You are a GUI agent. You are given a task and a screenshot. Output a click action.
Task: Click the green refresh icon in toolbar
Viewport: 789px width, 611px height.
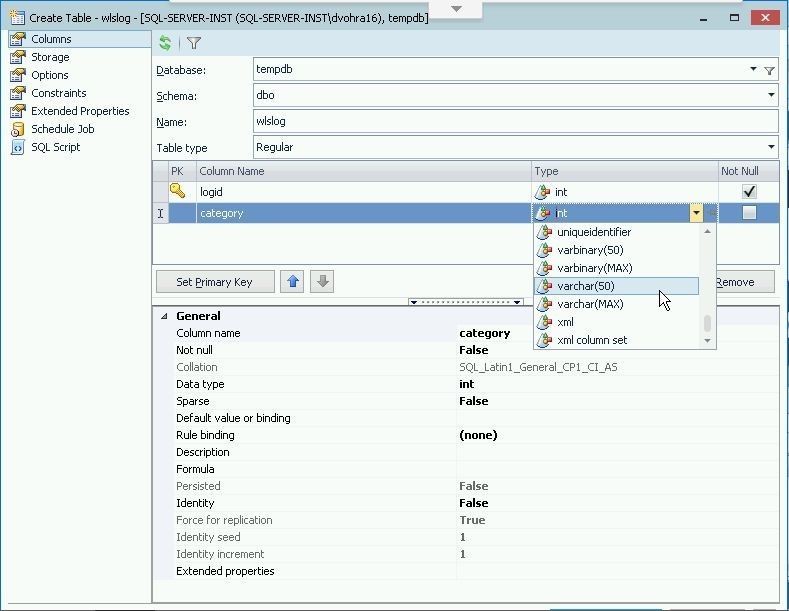coord(165,43)
